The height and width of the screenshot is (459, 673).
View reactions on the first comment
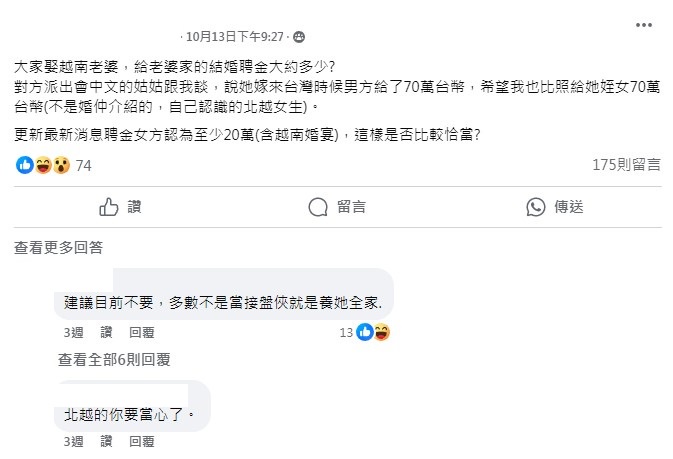tap(373, 332)
